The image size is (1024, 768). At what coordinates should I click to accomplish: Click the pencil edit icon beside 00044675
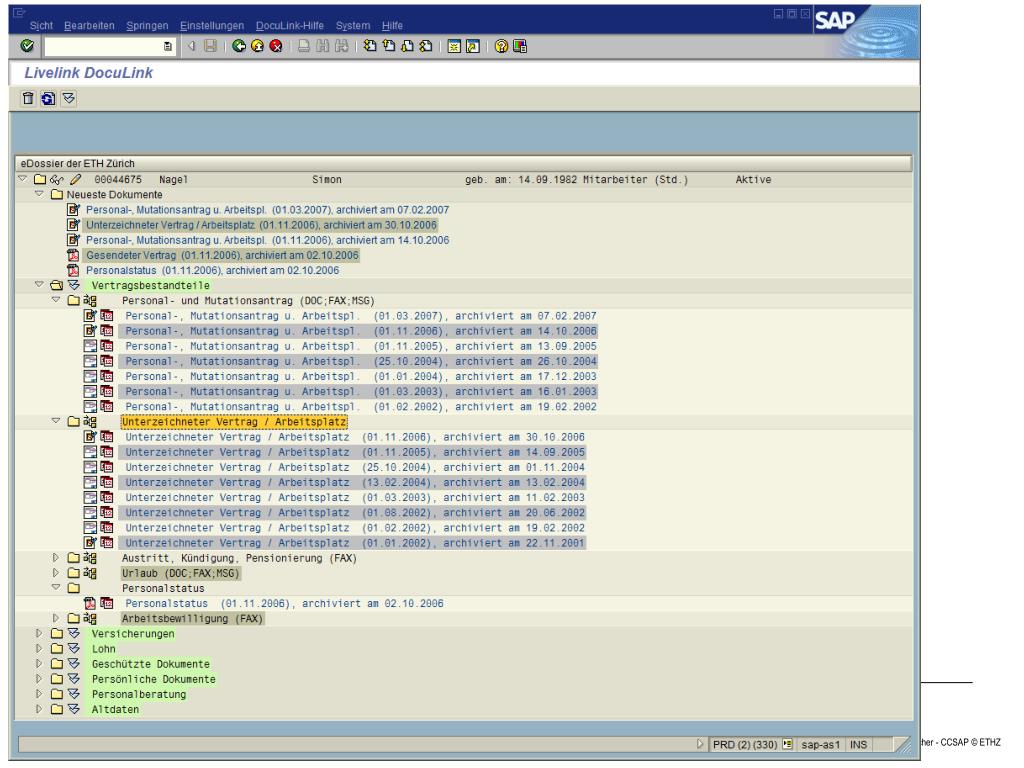(73, 179)
